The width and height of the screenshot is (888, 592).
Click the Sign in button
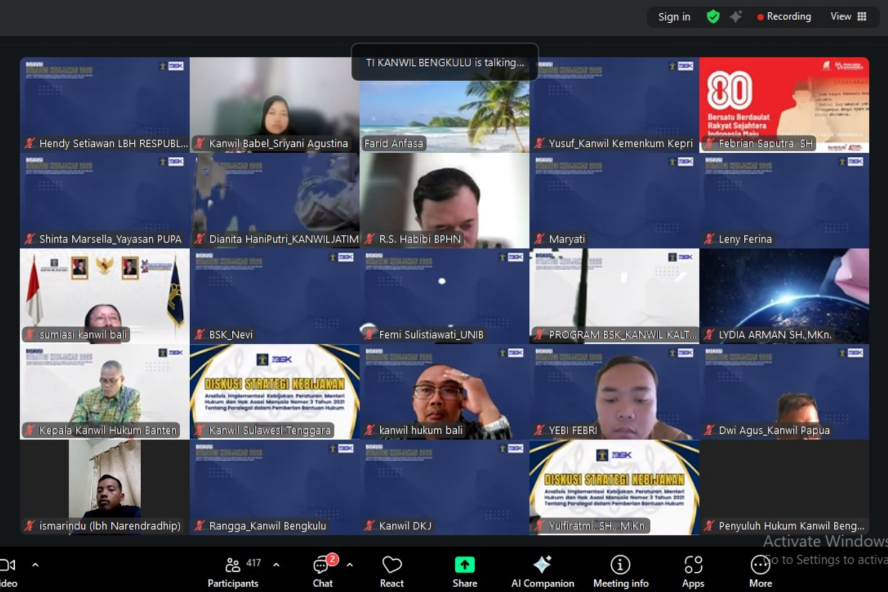674,17
